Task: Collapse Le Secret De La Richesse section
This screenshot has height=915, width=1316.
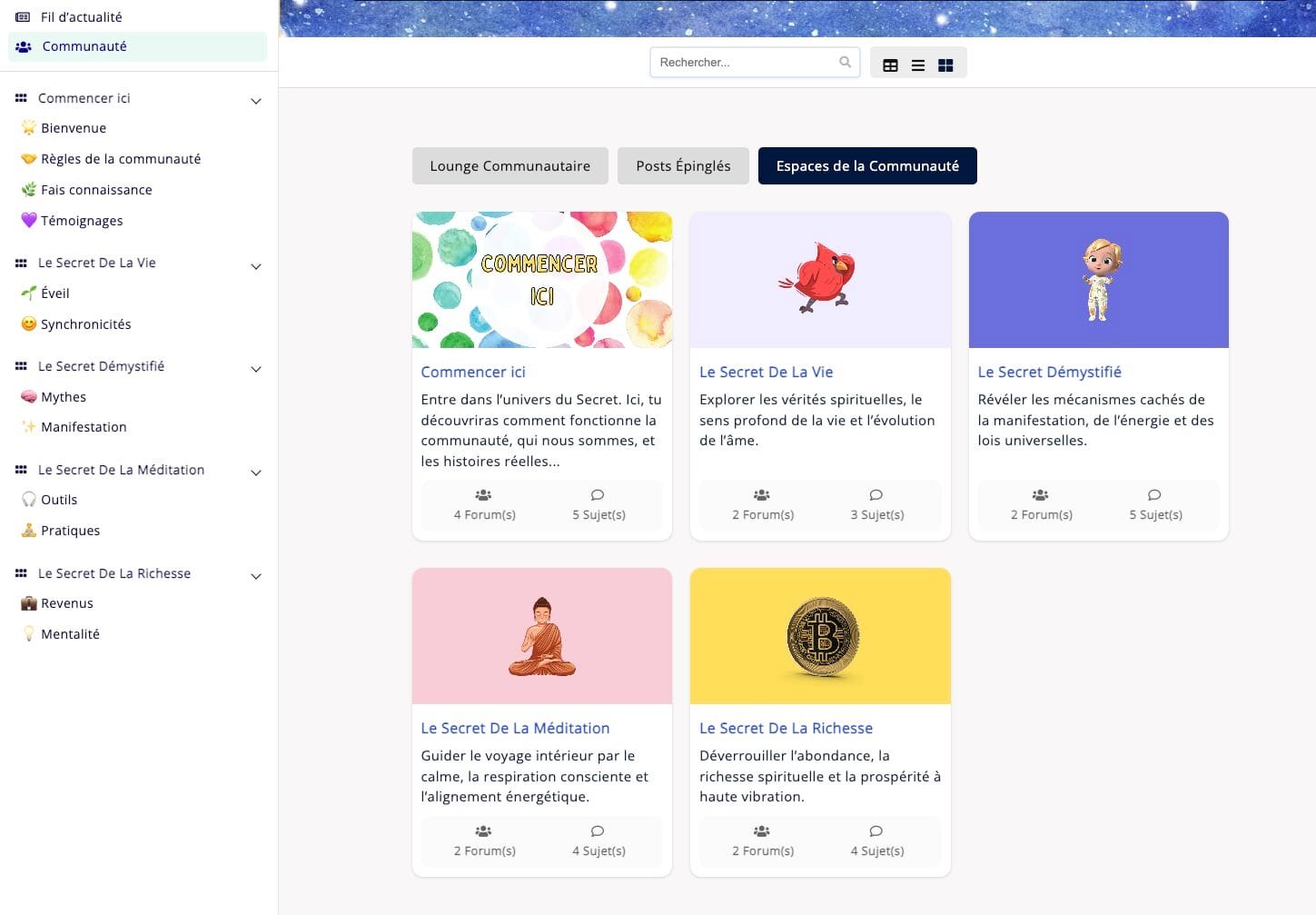Action: (256, 576)
